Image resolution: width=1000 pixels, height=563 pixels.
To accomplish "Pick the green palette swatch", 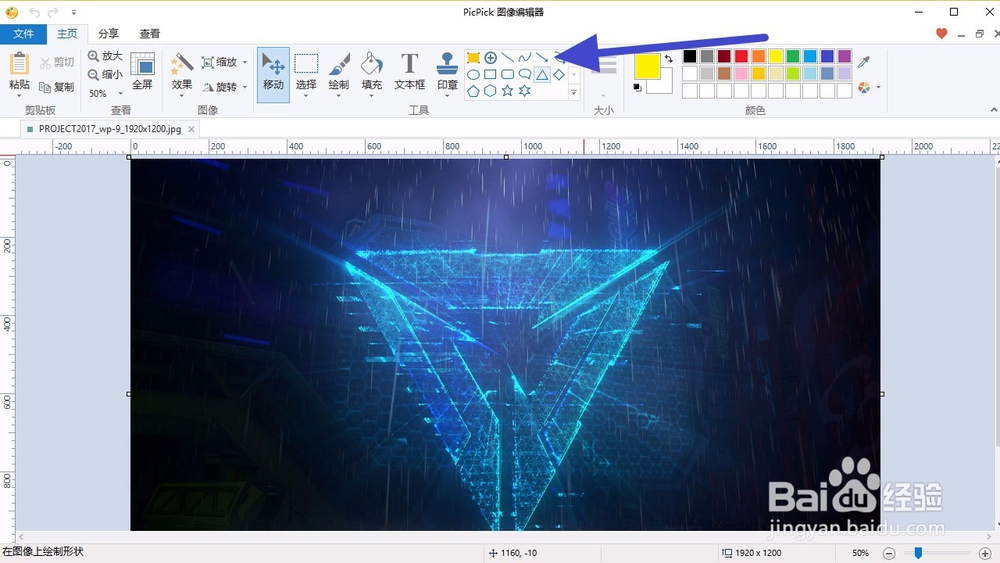I will pyautogui.click(x=793, y=56).
